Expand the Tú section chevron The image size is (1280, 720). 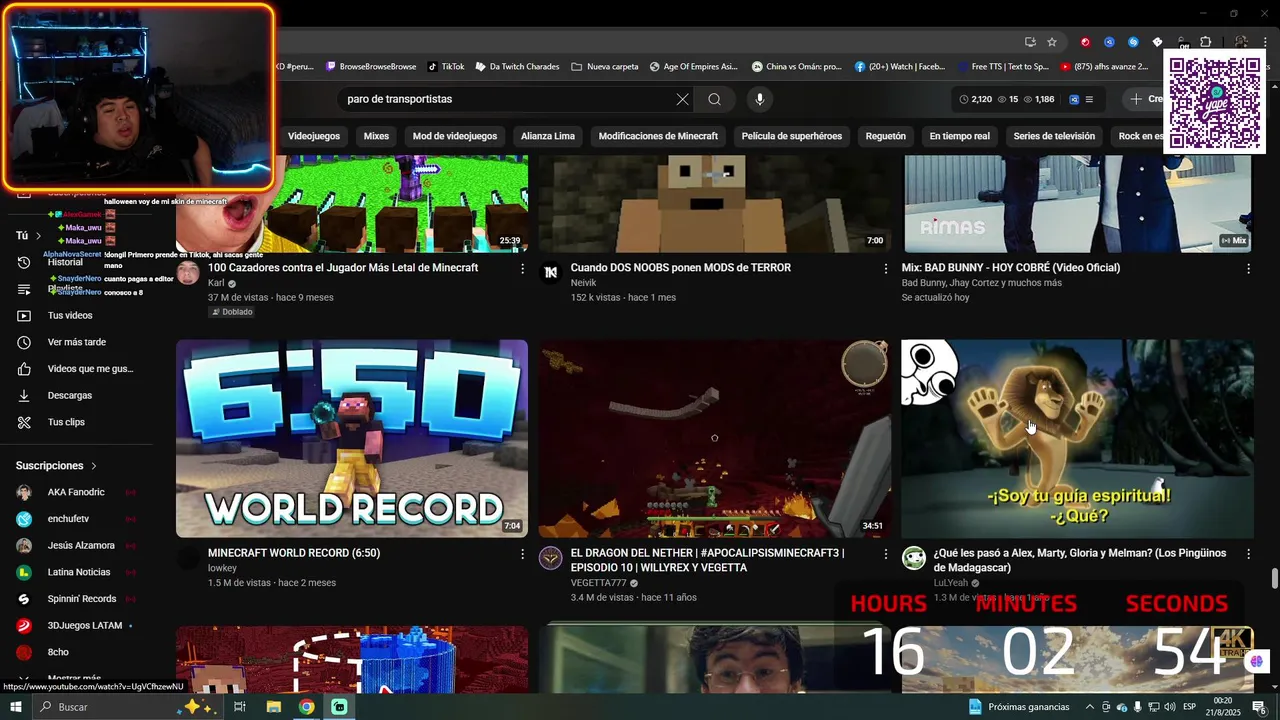pyautogui.click(x=38, y=236)
